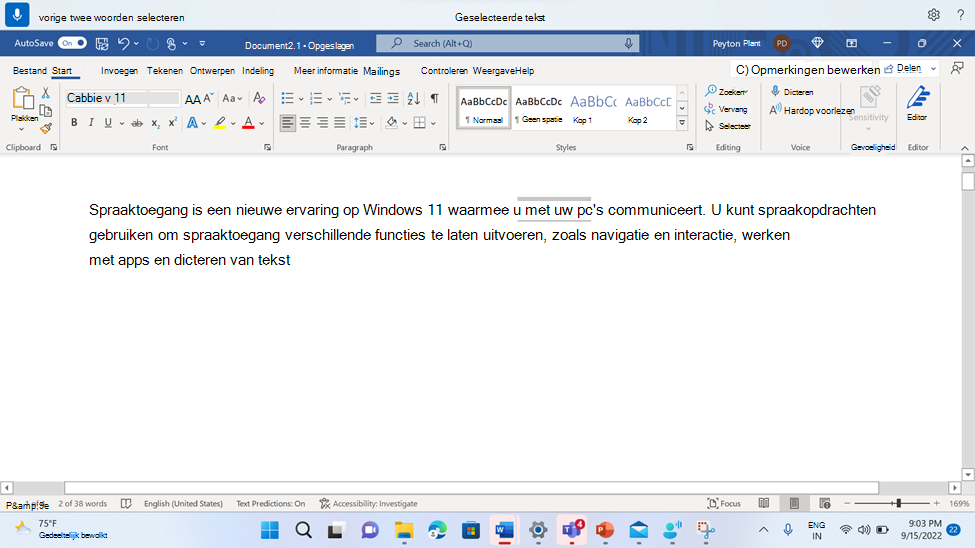Switch to the Ontwerpen tab

pyautogui.click(x=212, y=71)
